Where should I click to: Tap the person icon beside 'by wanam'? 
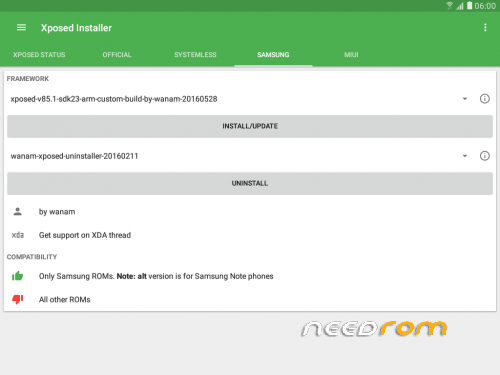click(x=18, y=212)
